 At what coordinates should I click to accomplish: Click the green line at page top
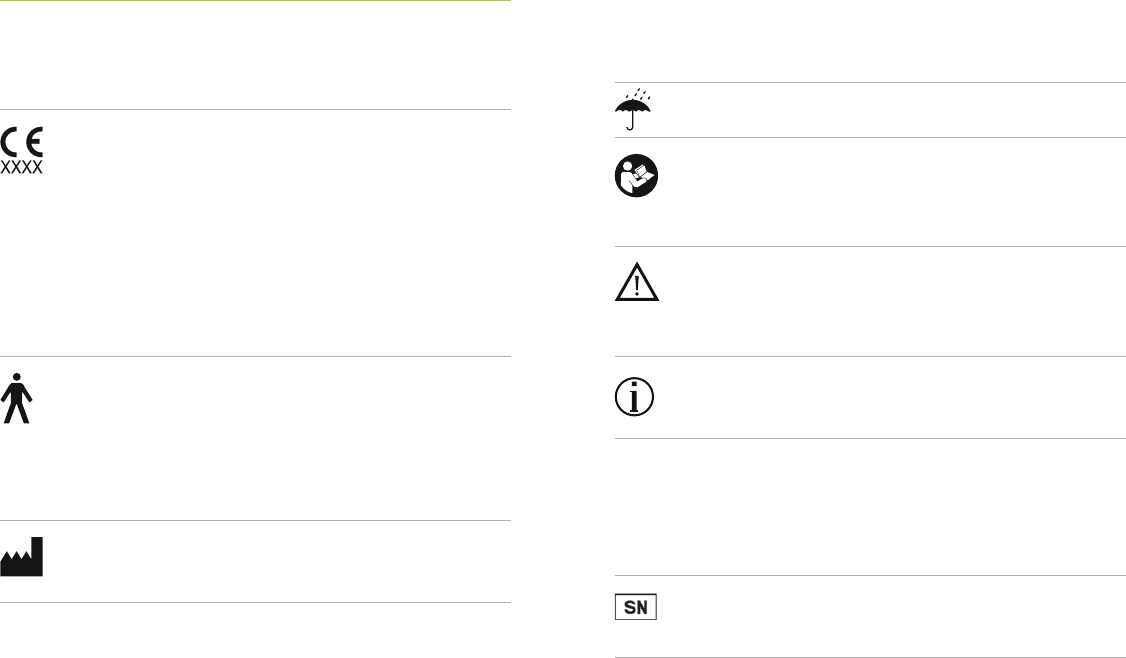(255, 1)
